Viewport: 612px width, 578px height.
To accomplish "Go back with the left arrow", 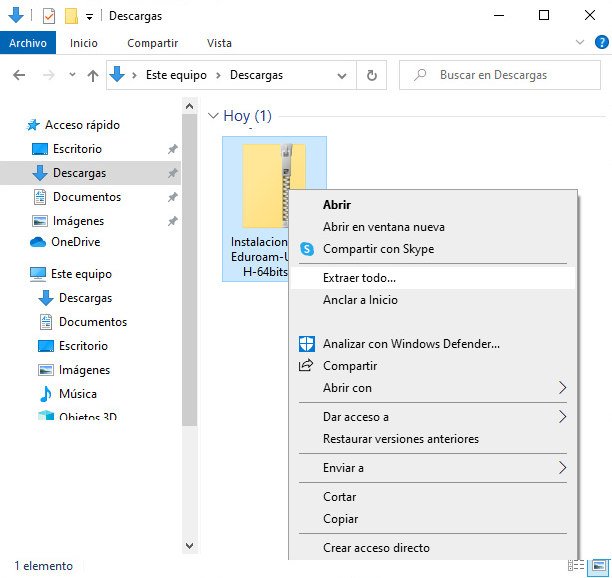I will coord(19,75).
